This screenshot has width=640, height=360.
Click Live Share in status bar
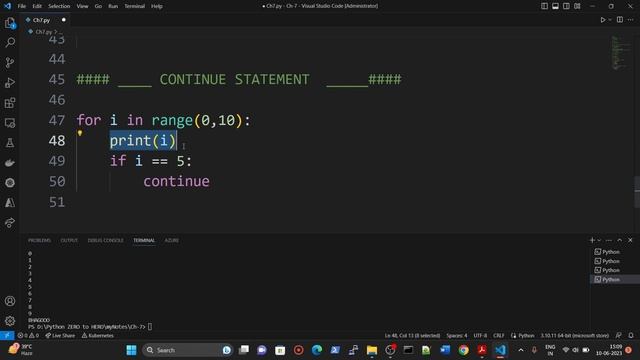pyautogui.click(x=60, y=336)
